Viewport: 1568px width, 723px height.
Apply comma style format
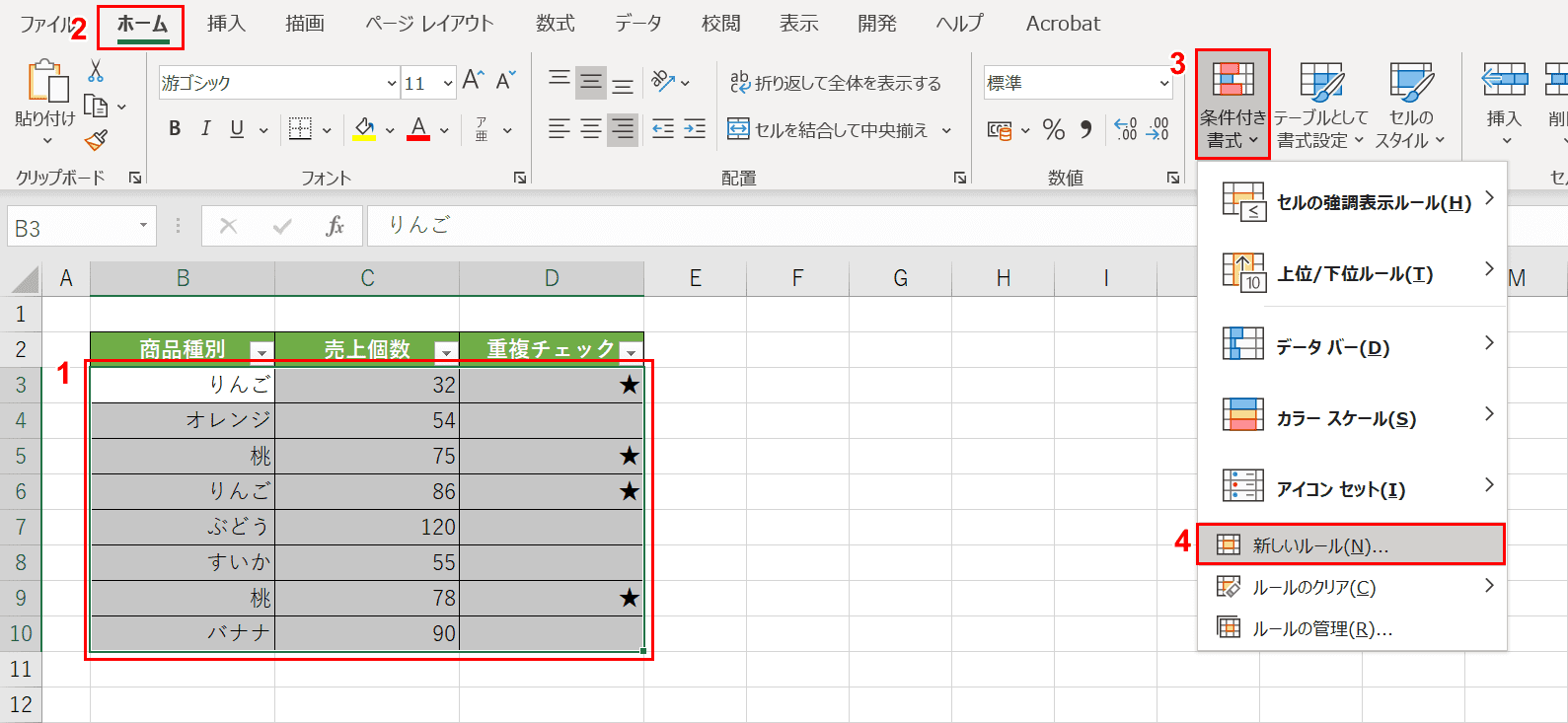[1085, 129]
